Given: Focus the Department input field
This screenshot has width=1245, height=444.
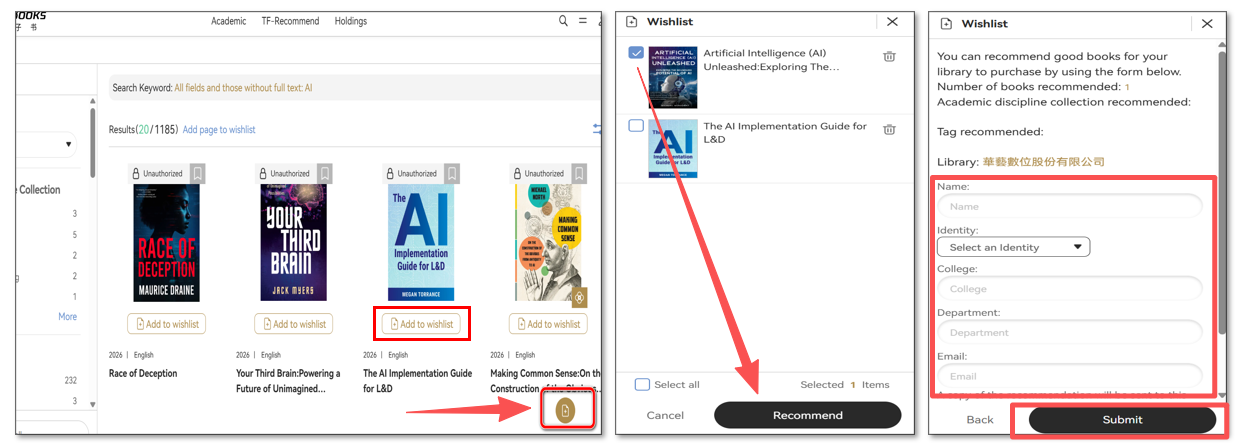Looking at the screenshot, I should (x=1069, y=332).
